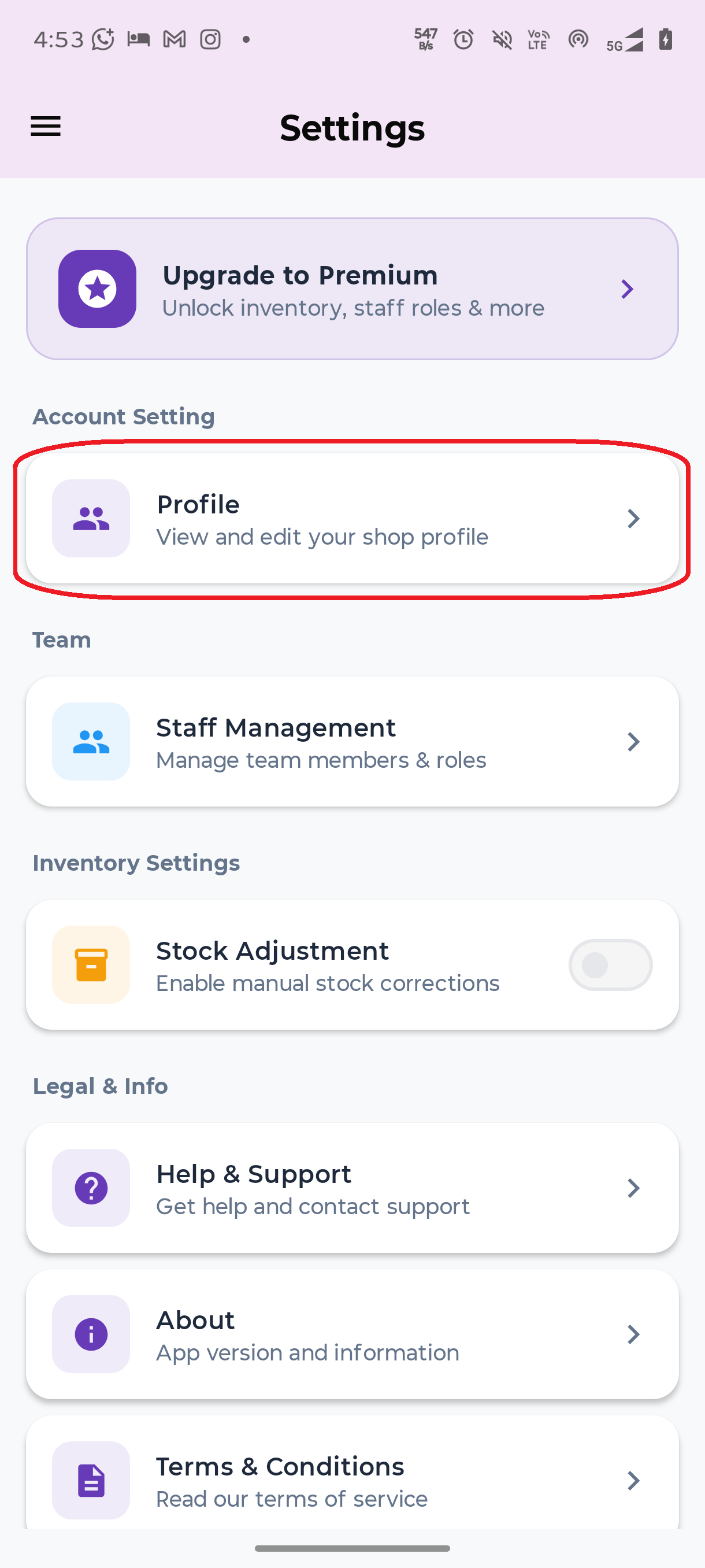This screenshot has width=705, height=1568.
Task: Expand Staff Management with the right arrow
Action: [634, 741]
